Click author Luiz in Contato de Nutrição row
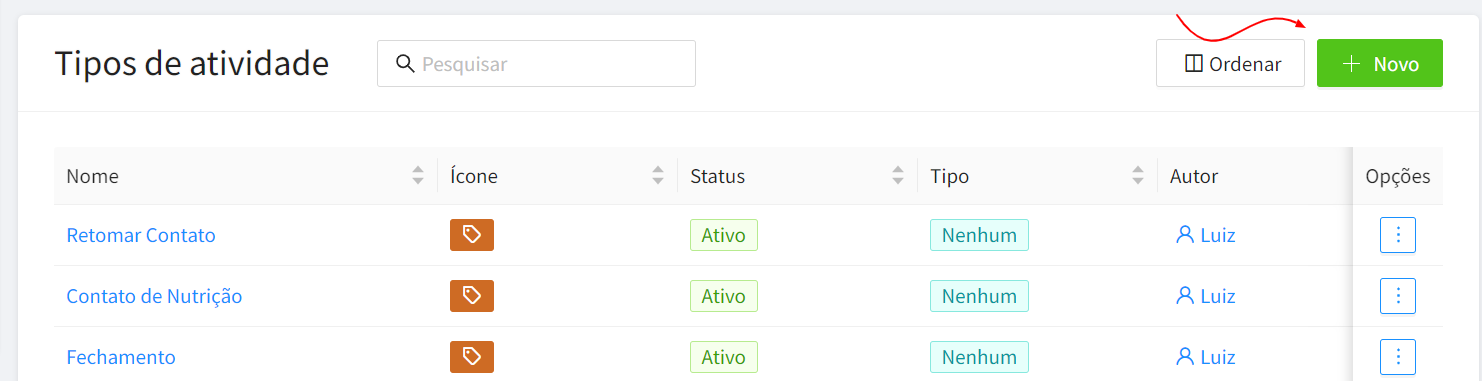 pyautogui.click(x=1206, y=297)
